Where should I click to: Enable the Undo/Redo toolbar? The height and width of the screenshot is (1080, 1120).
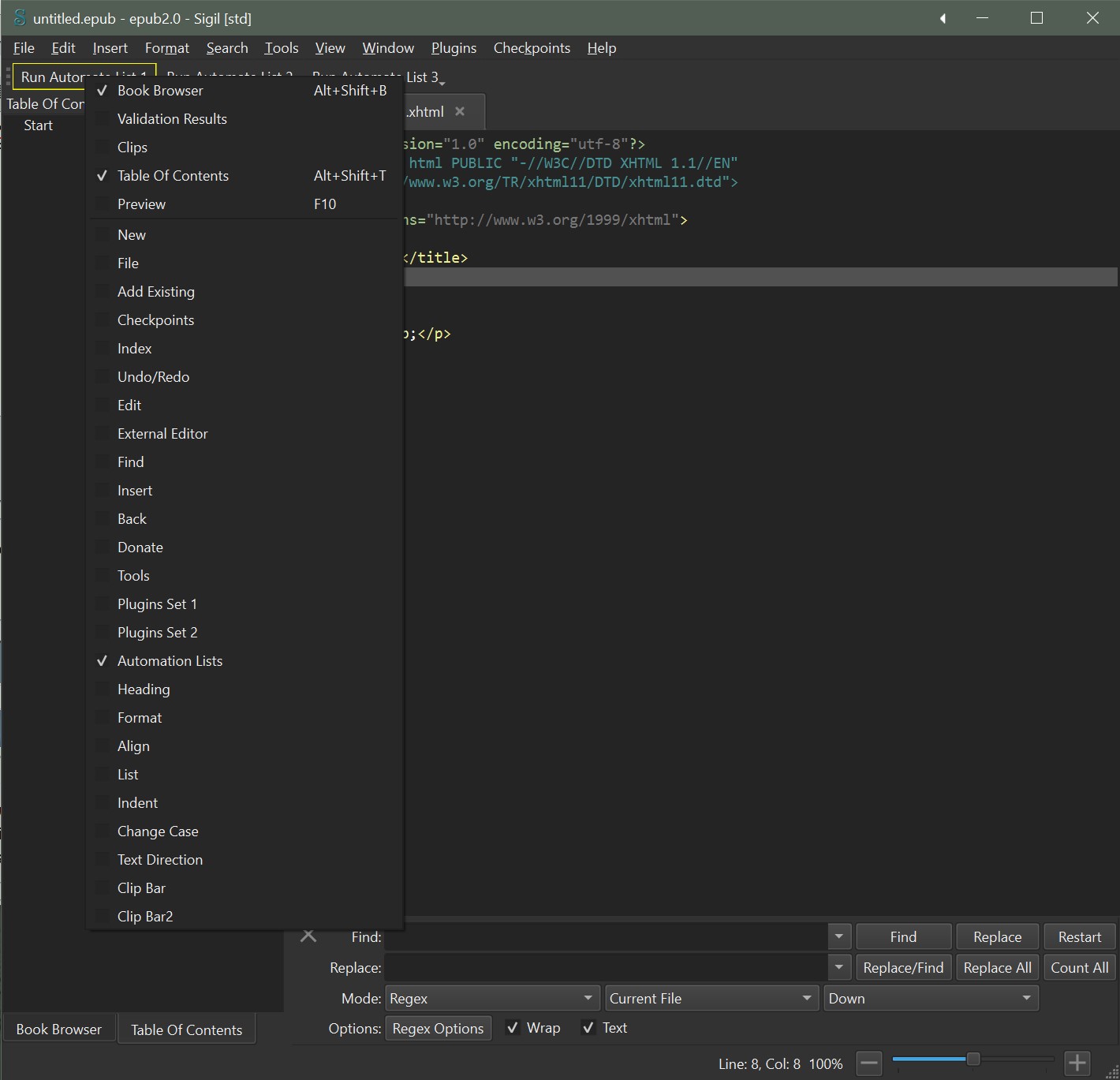[x=245, y=377]
